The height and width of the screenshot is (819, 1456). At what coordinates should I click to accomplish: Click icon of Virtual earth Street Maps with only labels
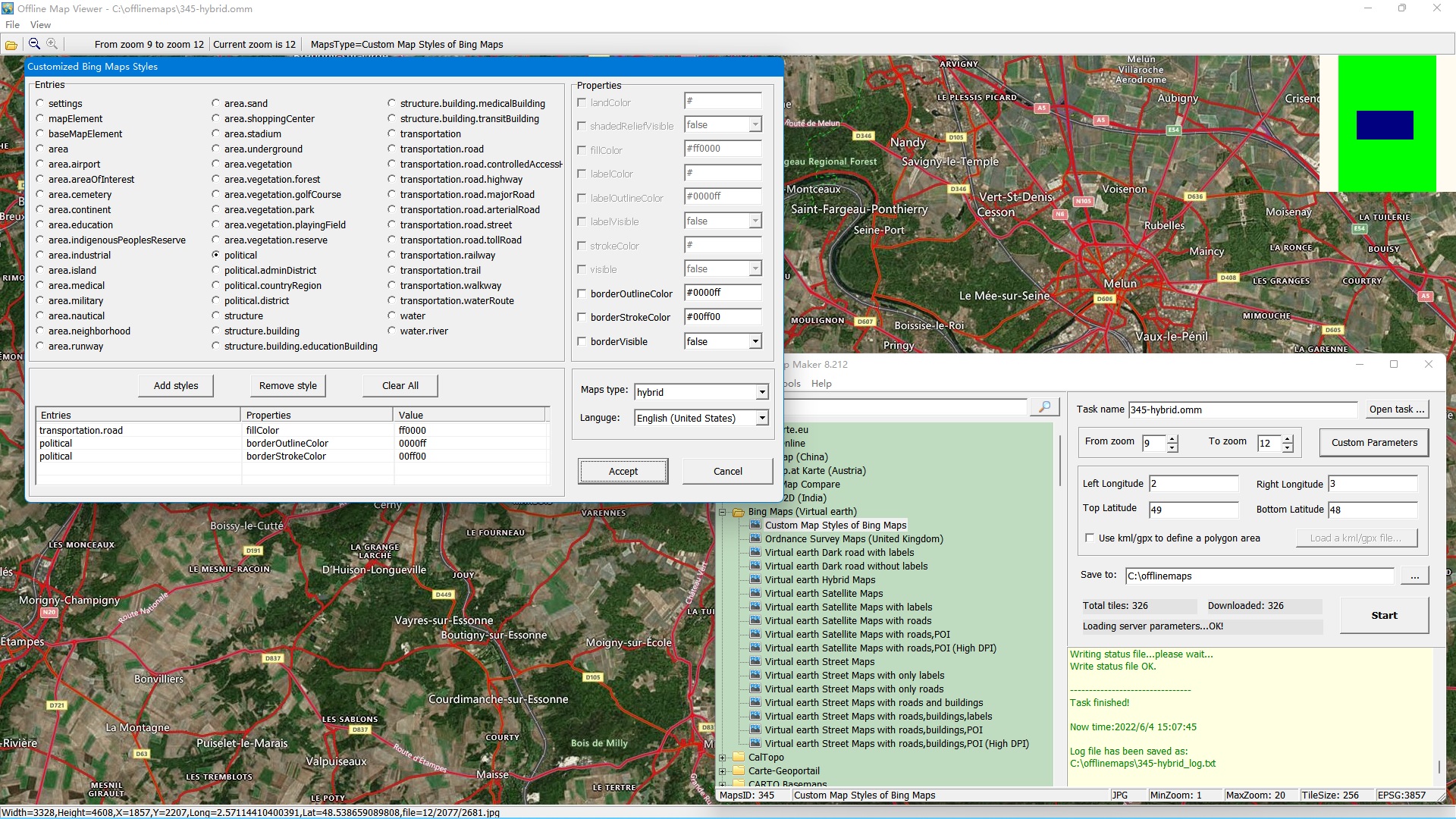[x=755, y=675]
